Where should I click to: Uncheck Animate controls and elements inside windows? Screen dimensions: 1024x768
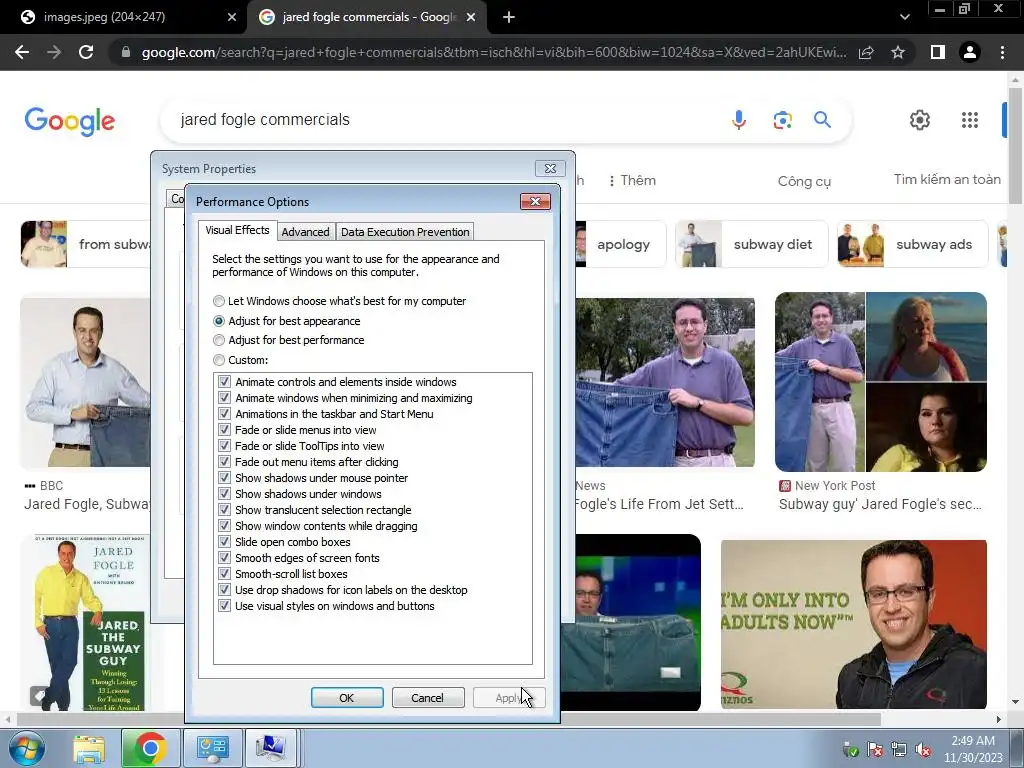(224, 381)
